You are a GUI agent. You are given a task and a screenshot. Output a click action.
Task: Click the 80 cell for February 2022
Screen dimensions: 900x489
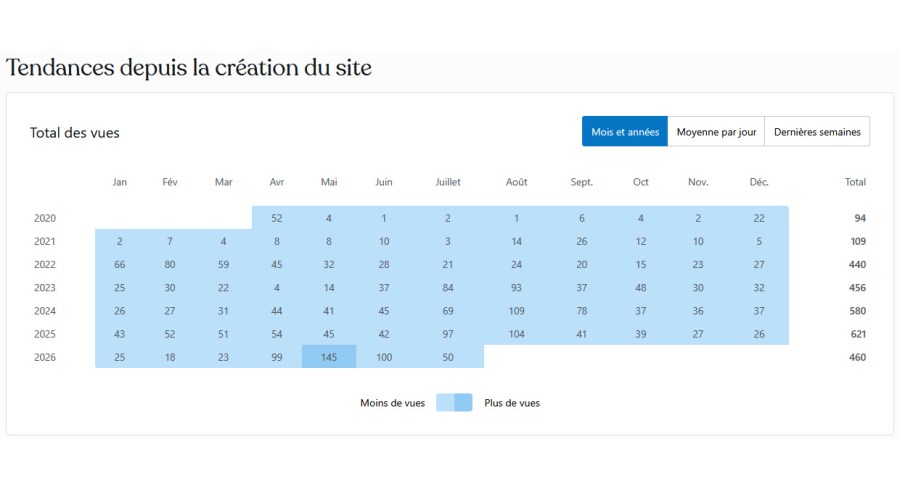click(x=170, y=264)
